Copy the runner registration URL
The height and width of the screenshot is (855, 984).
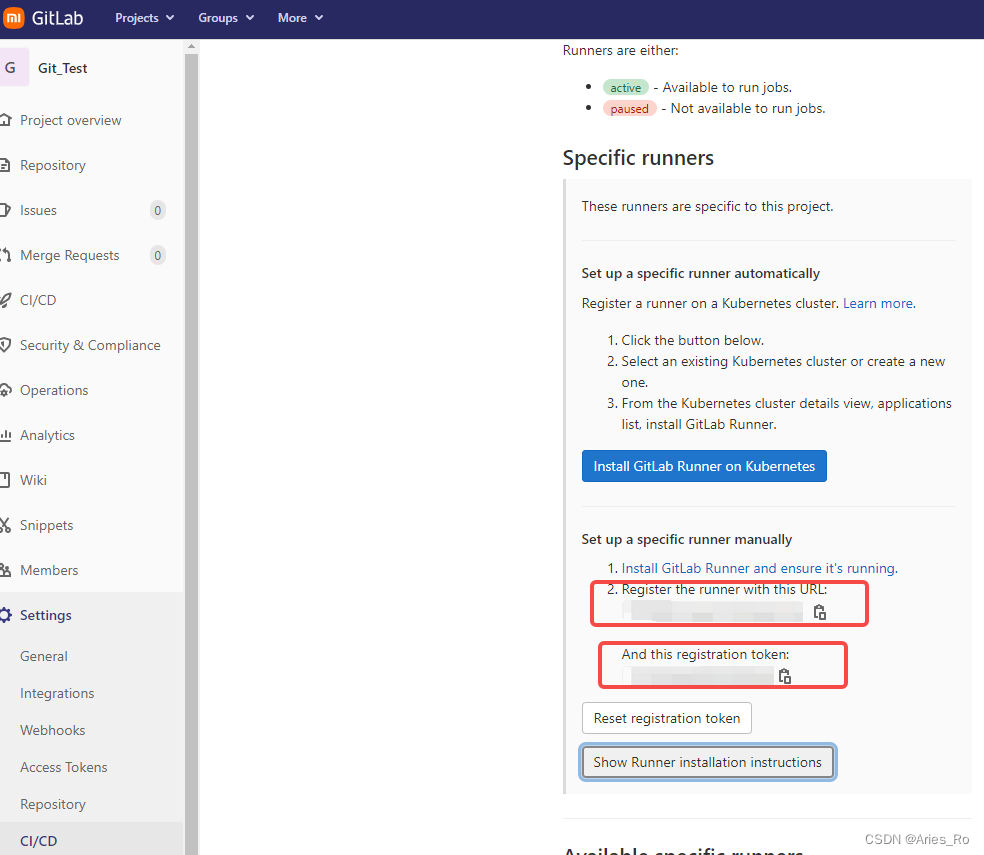820,612
